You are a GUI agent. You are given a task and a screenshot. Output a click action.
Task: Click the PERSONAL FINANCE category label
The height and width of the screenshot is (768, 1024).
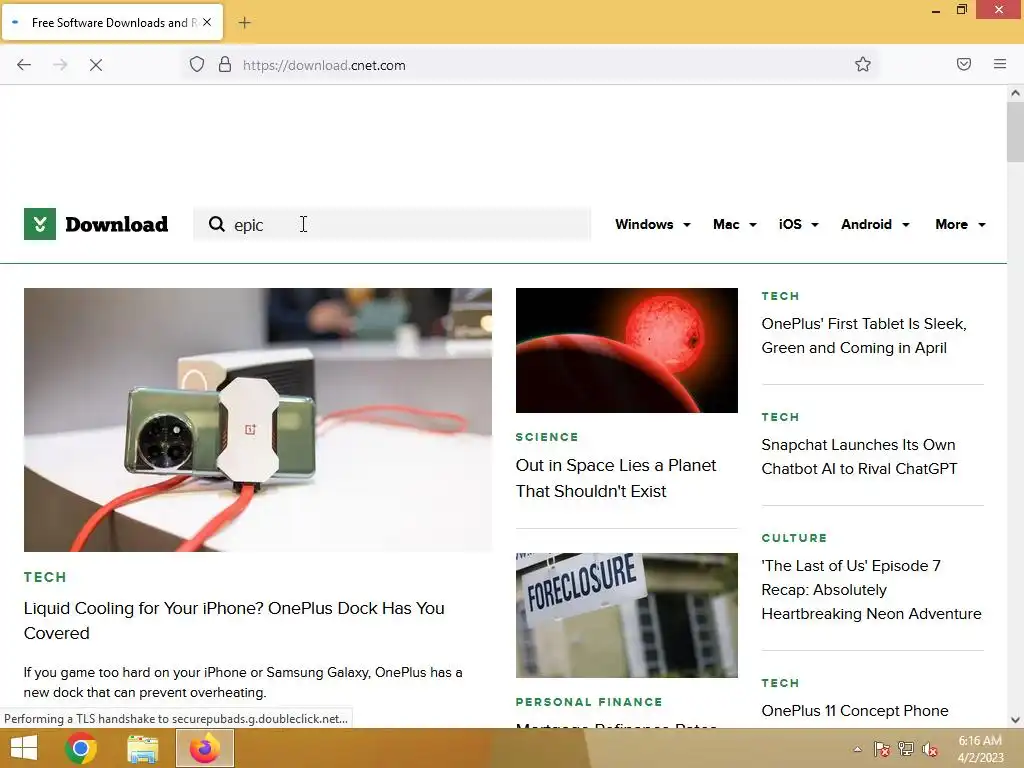click(589, 702)
